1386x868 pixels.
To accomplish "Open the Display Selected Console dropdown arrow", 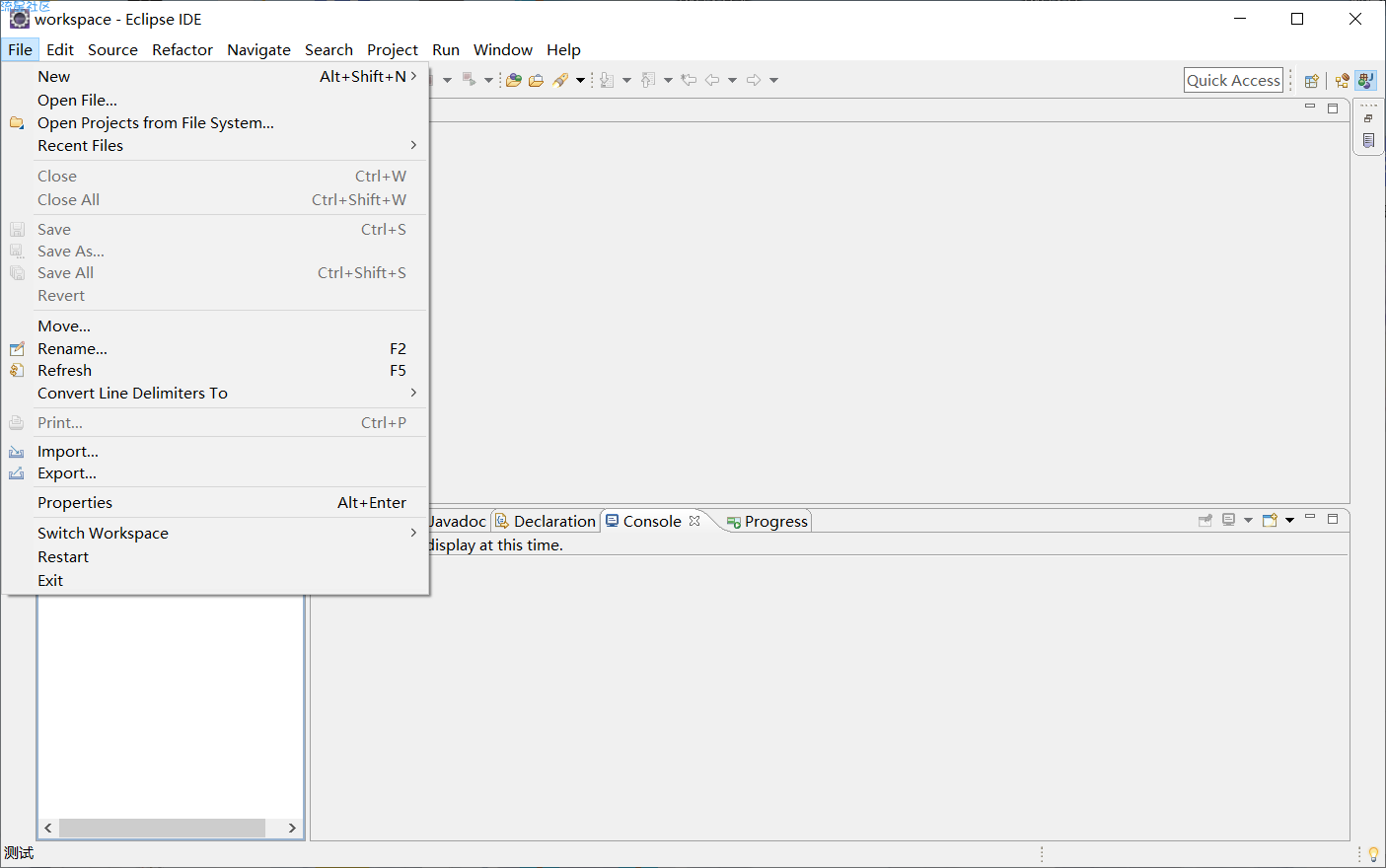I will [1248, 520].
